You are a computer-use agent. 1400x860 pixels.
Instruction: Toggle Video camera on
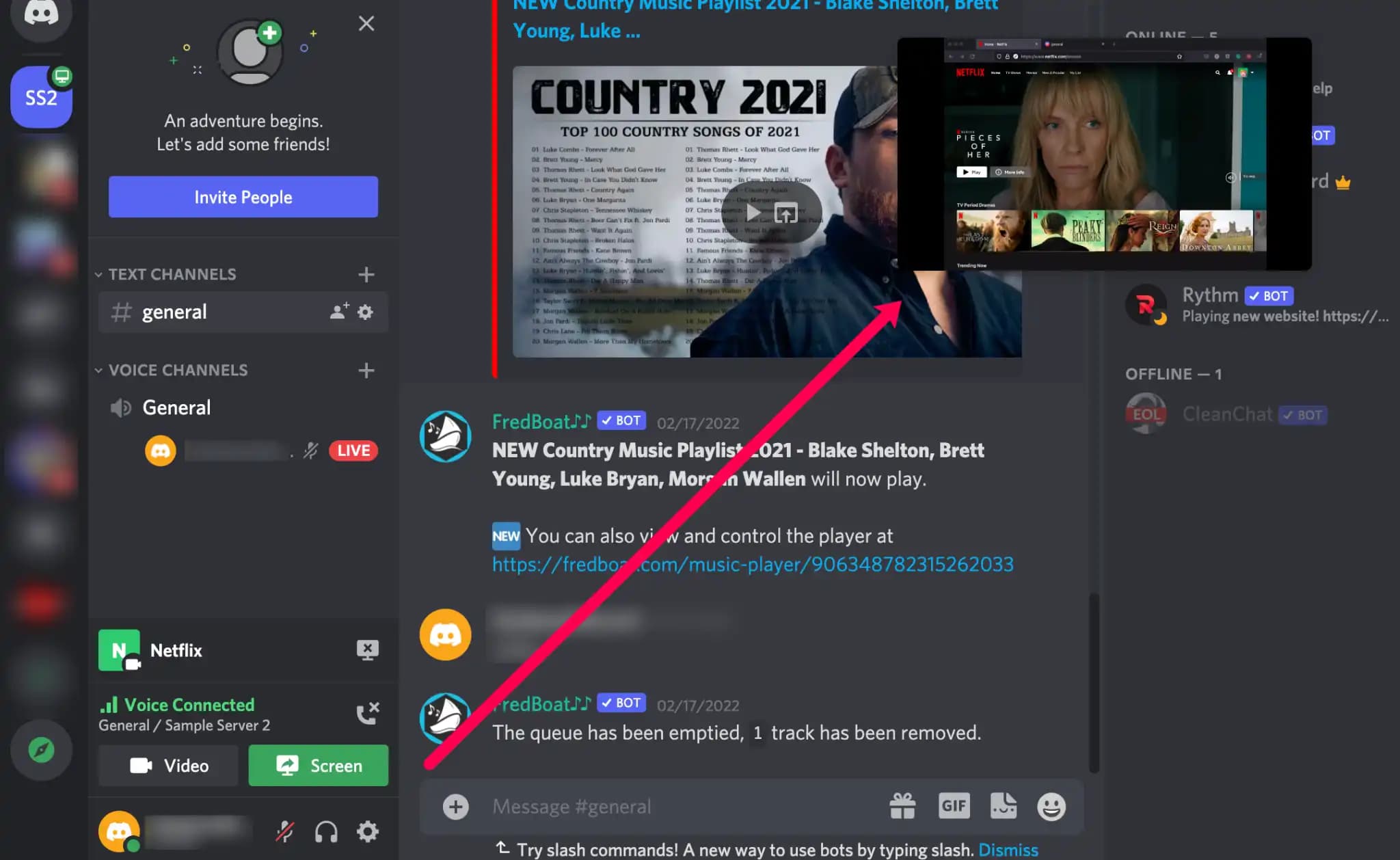pyautogui.click(x=169, y=766)
